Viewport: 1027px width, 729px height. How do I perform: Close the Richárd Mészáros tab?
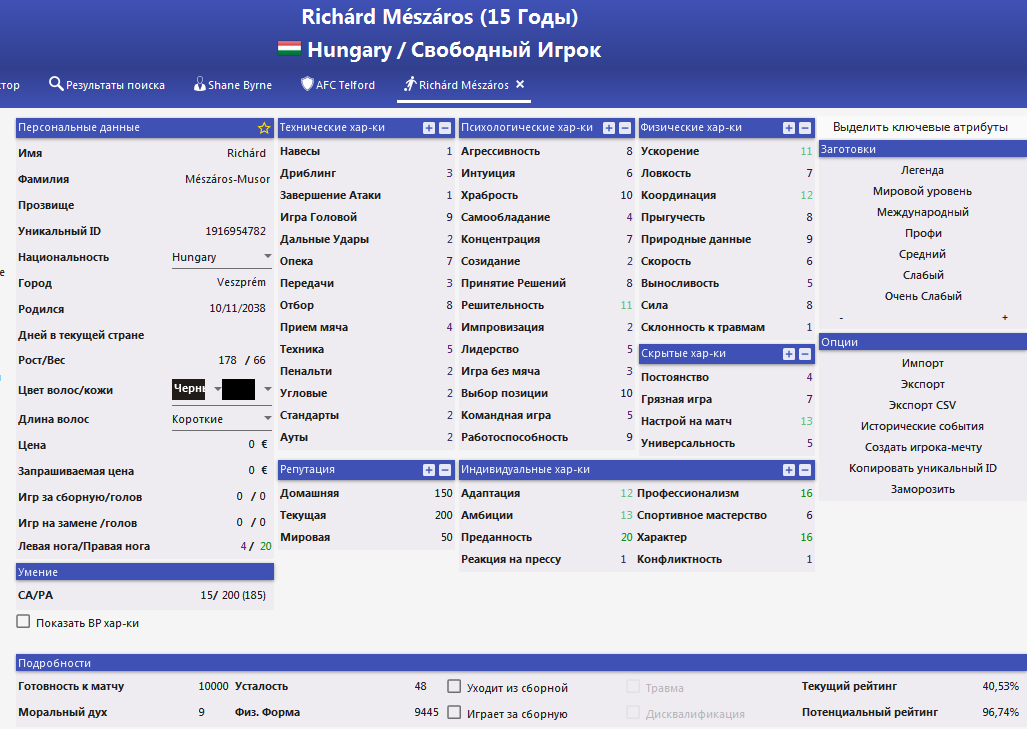point(520,84)
